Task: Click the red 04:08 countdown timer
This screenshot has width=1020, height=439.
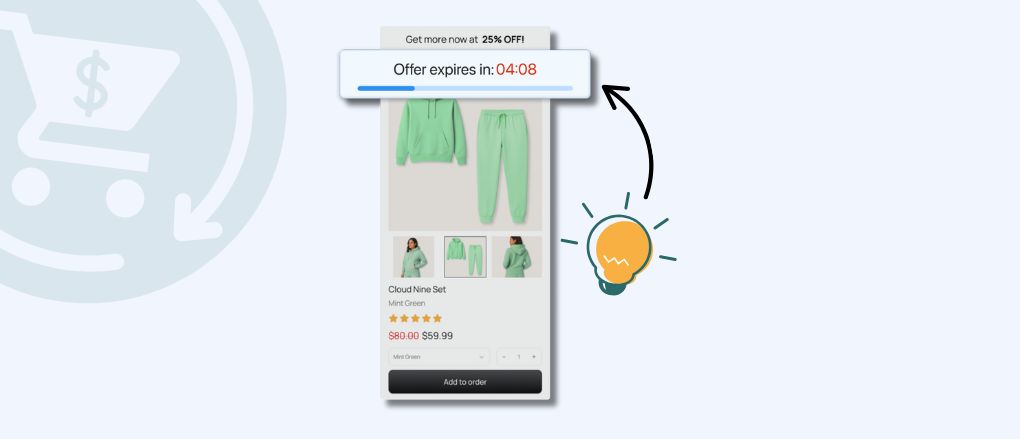Action: 517,70
